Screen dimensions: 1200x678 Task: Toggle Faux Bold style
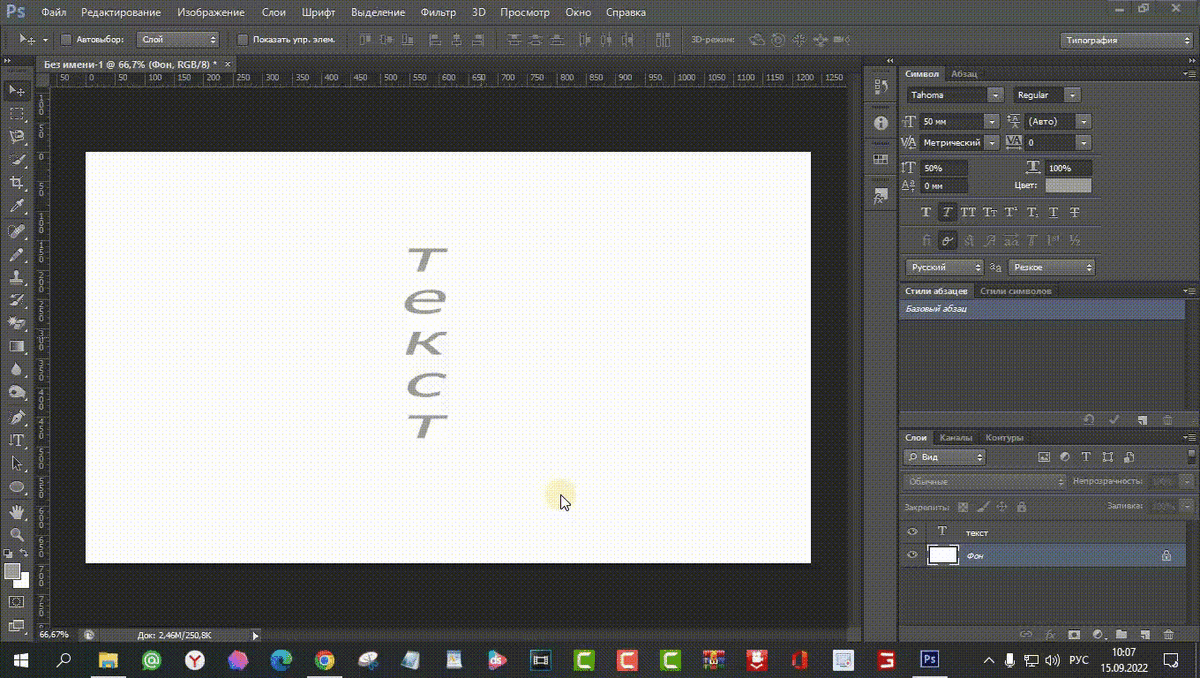[925, 212]
